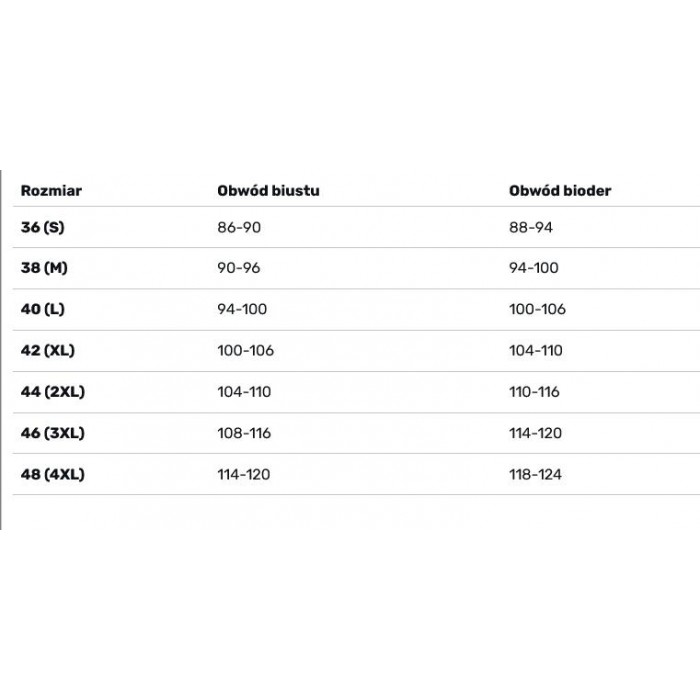Select the 36 (S) size row
Image resolution: width=700 pixels, height=700 pixels.
pyautogui.click(x=356, y=227)
